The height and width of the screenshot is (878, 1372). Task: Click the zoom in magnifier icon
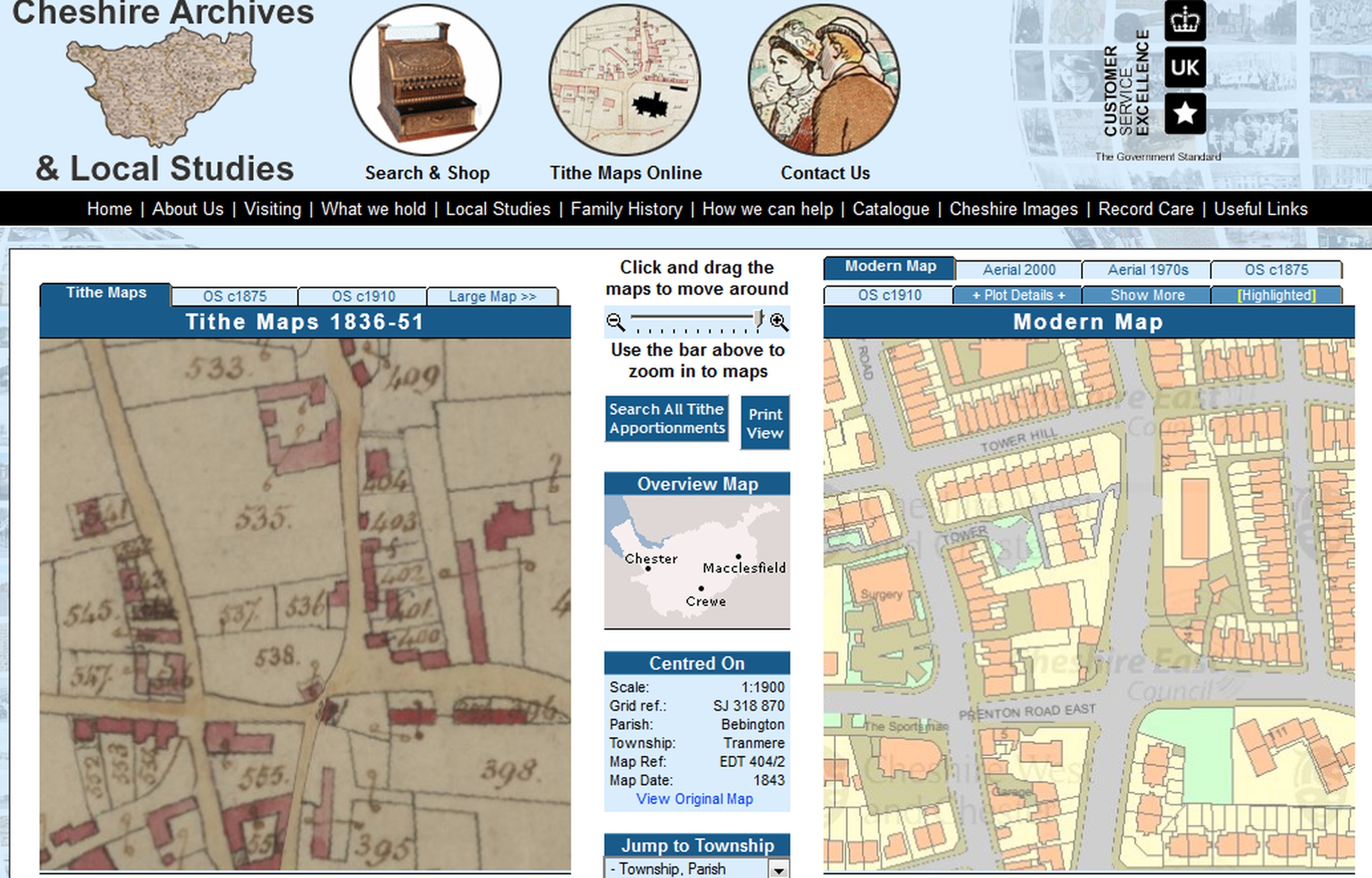(779, 322)
